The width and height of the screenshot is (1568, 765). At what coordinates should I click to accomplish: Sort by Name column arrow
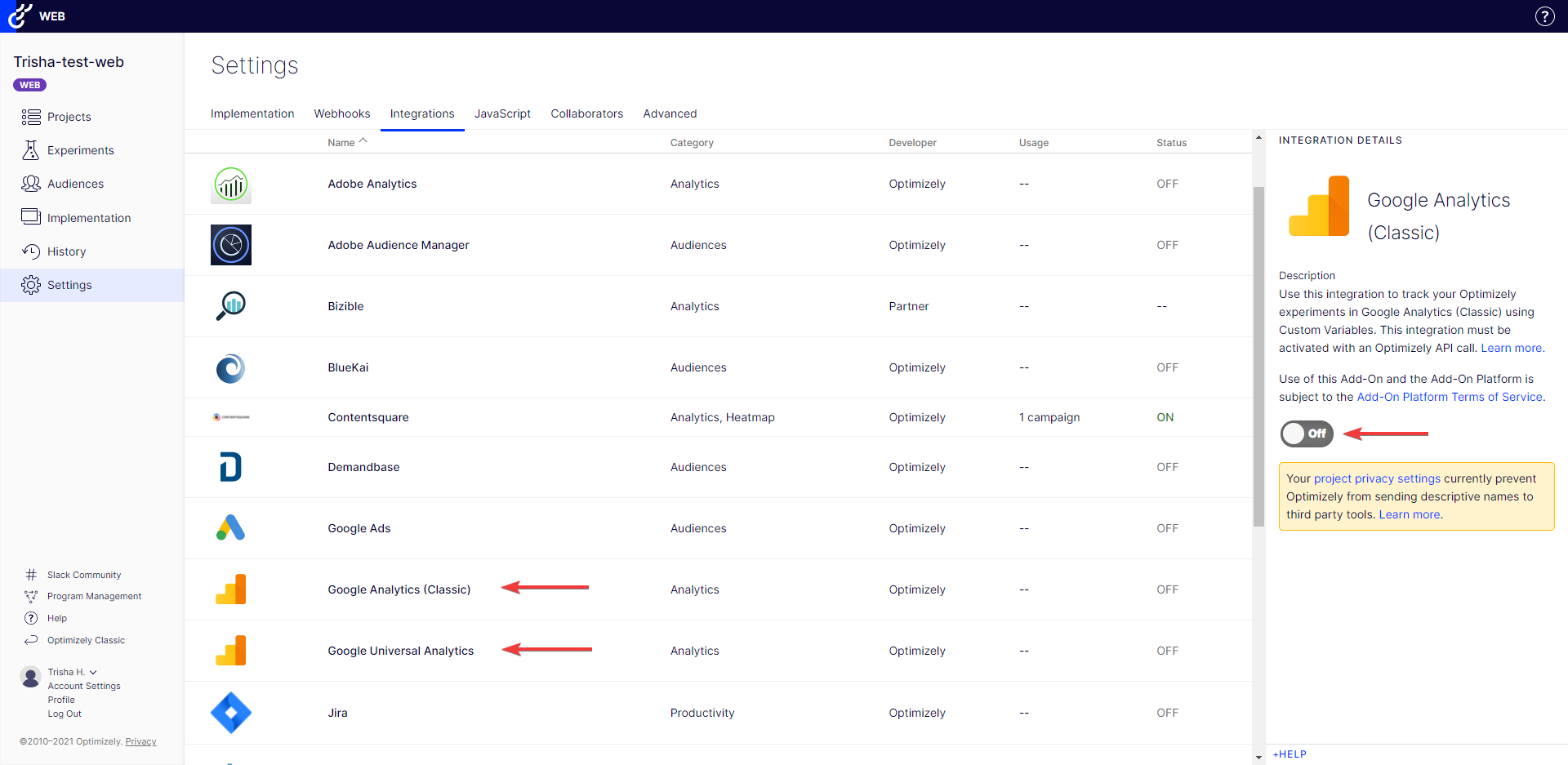click(x=363, y=140)
